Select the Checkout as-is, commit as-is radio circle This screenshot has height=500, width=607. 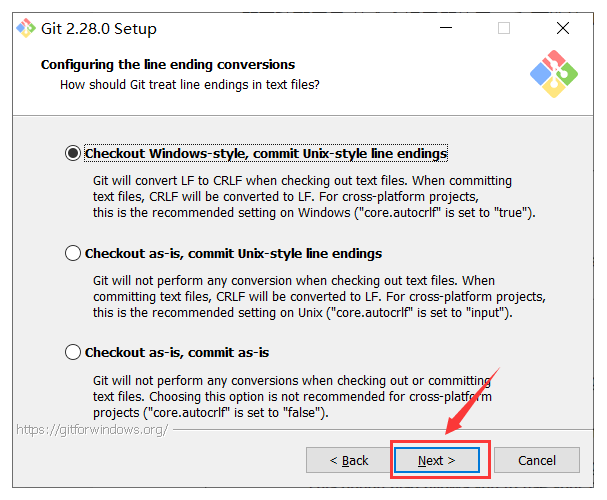(73, 352)
